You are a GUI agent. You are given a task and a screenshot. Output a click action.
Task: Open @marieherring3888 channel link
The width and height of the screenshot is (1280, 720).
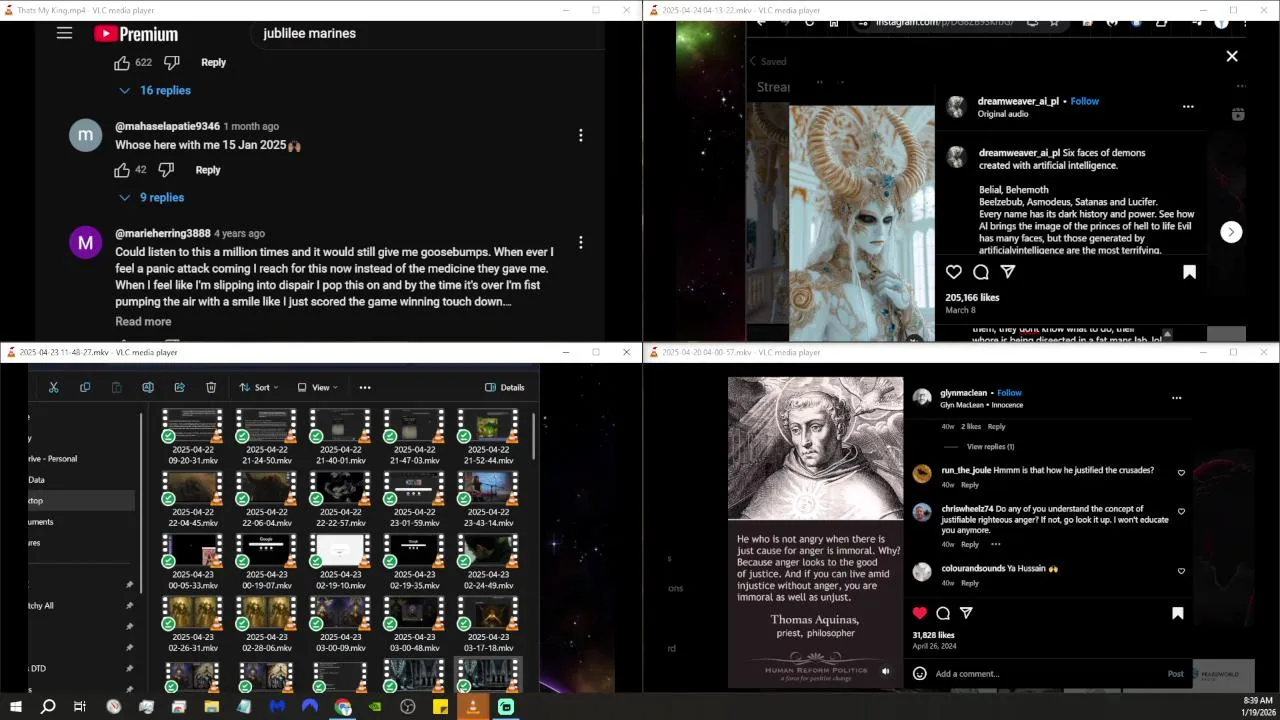click(162, 233)
